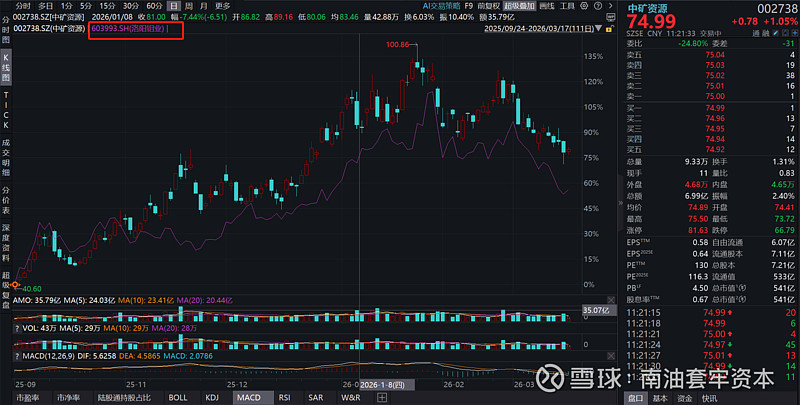Close the AMO sub-chart panel
The height and width of the screenshot is (405, 800).
click(611, 300)
